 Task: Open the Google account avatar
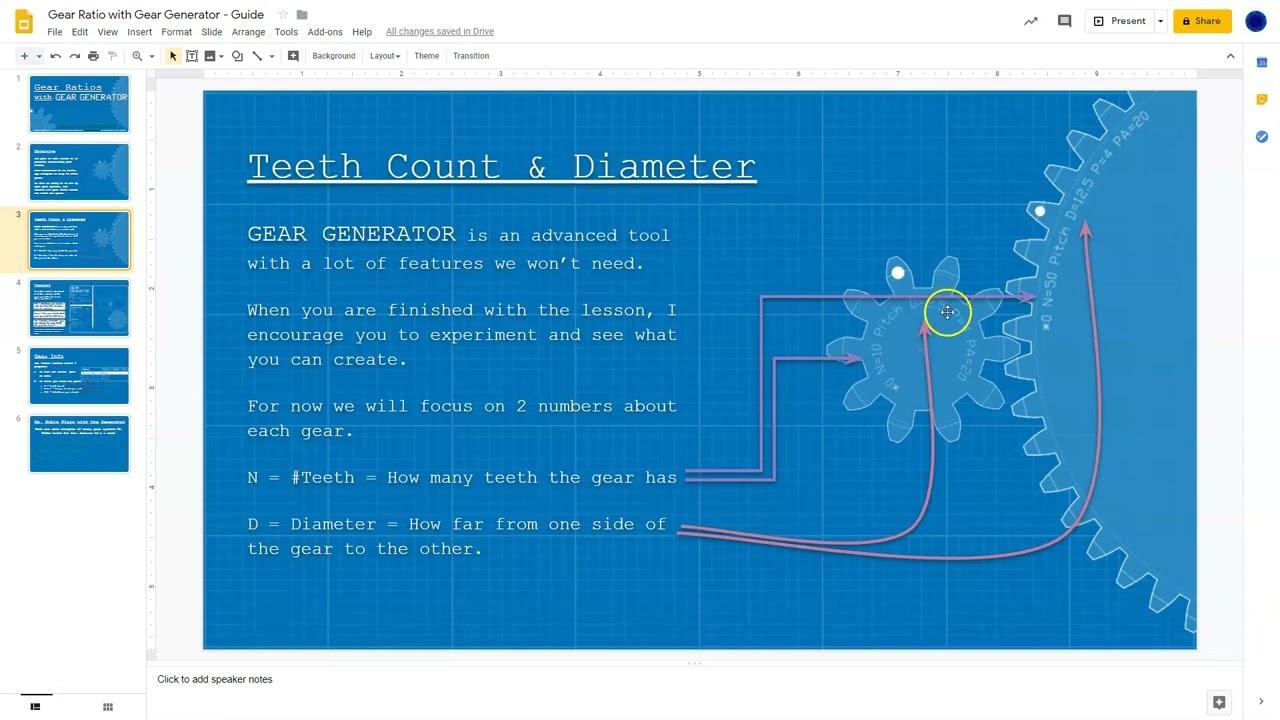click(1256, 21)
